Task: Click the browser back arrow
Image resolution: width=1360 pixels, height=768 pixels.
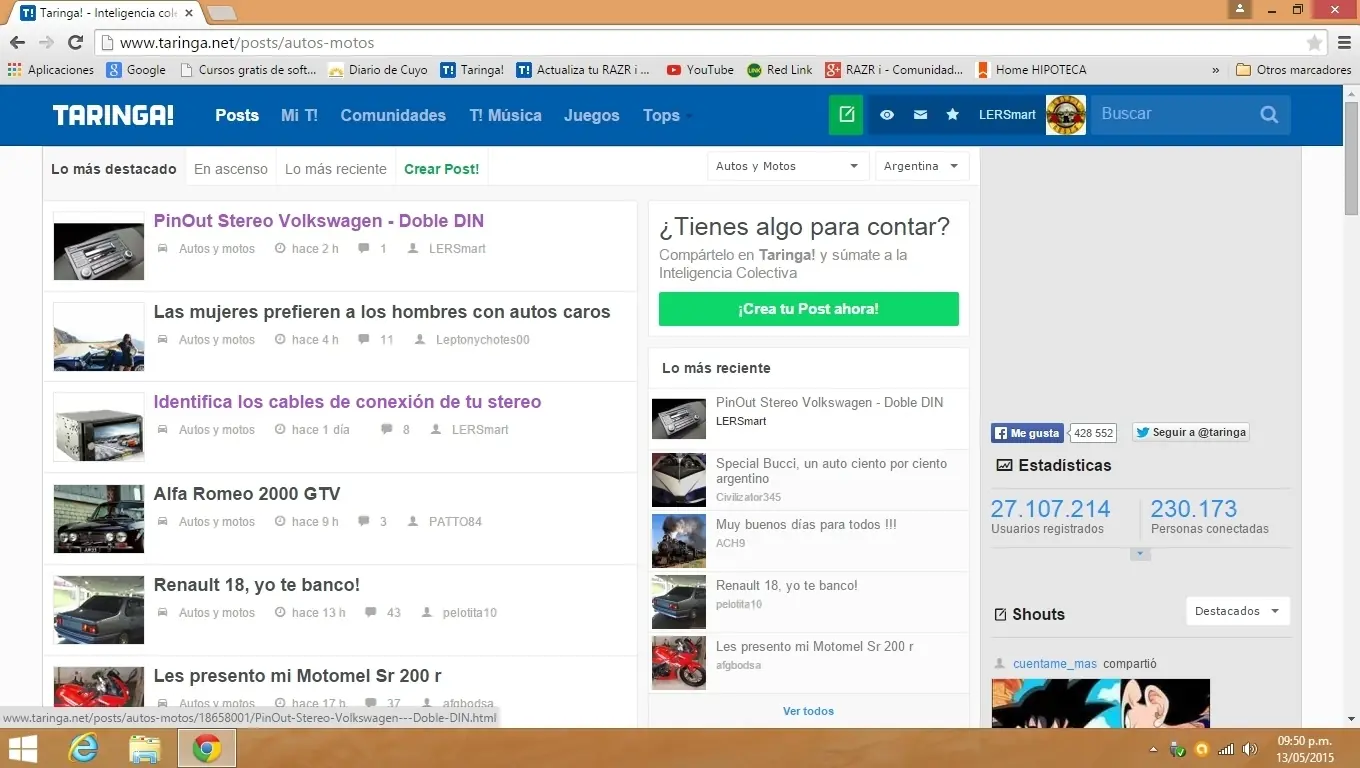Action: (18, 43)
